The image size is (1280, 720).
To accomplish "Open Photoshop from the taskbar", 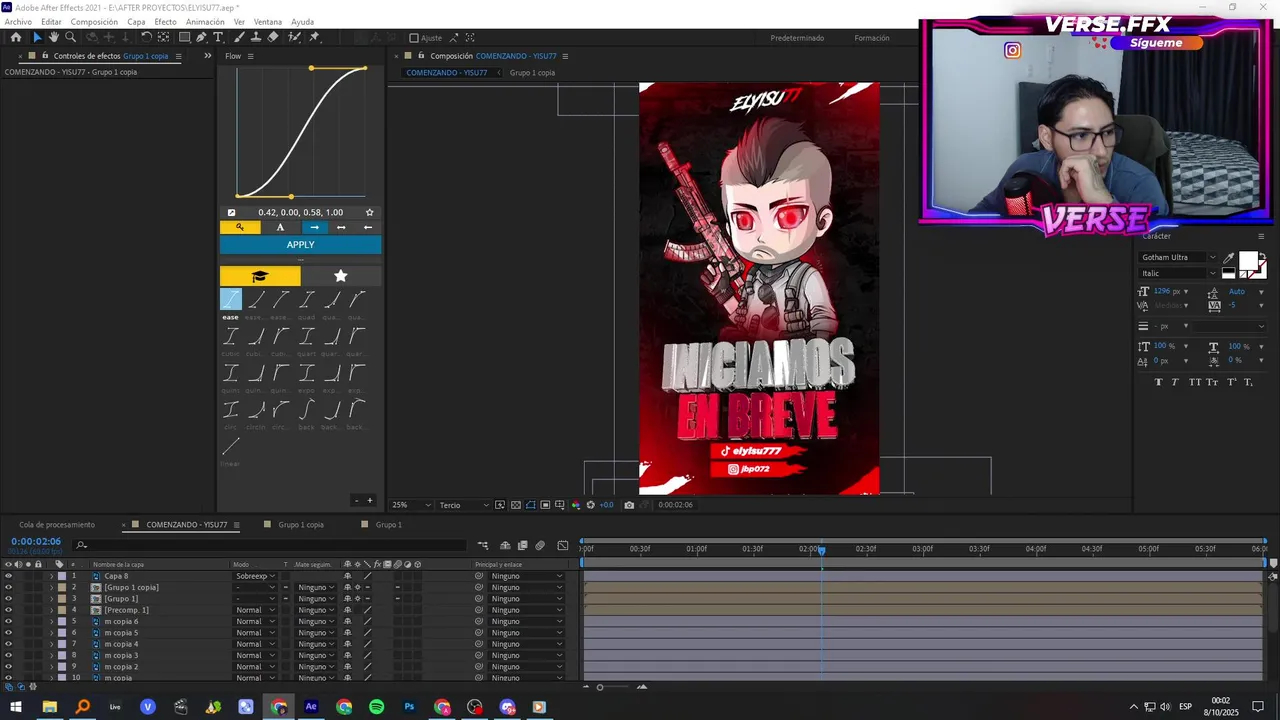I will click(x=409, y=707).
